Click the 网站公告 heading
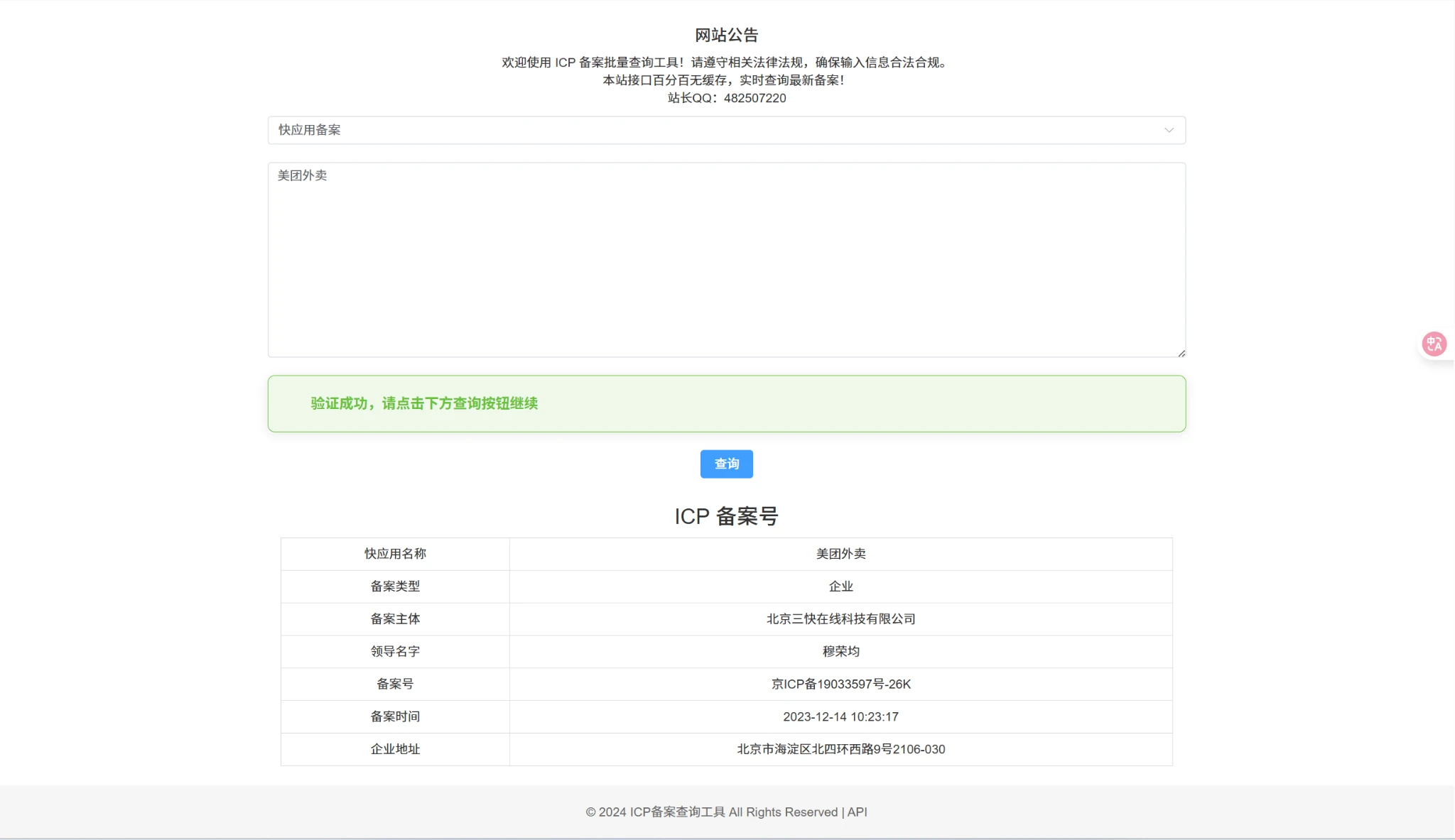This screenshot has height=840, width=1455. tap(726, 35)
